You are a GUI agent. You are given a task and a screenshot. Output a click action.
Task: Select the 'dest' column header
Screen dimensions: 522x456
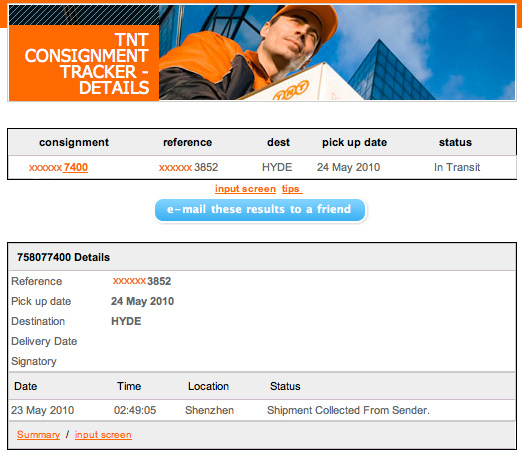[x=278, y=142]
